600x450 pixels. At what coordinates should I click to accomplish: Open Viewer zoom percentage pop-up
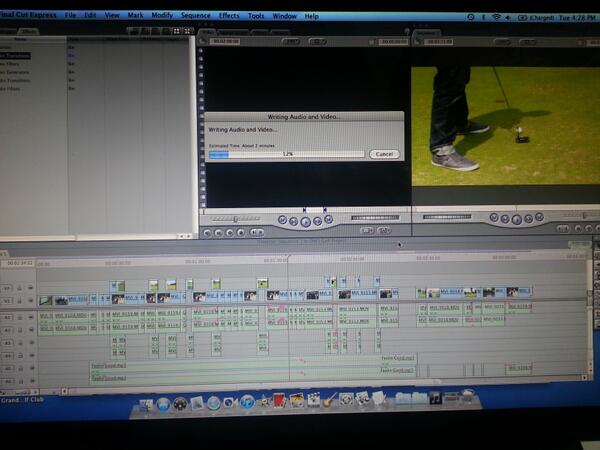click(x=291, y=41)
